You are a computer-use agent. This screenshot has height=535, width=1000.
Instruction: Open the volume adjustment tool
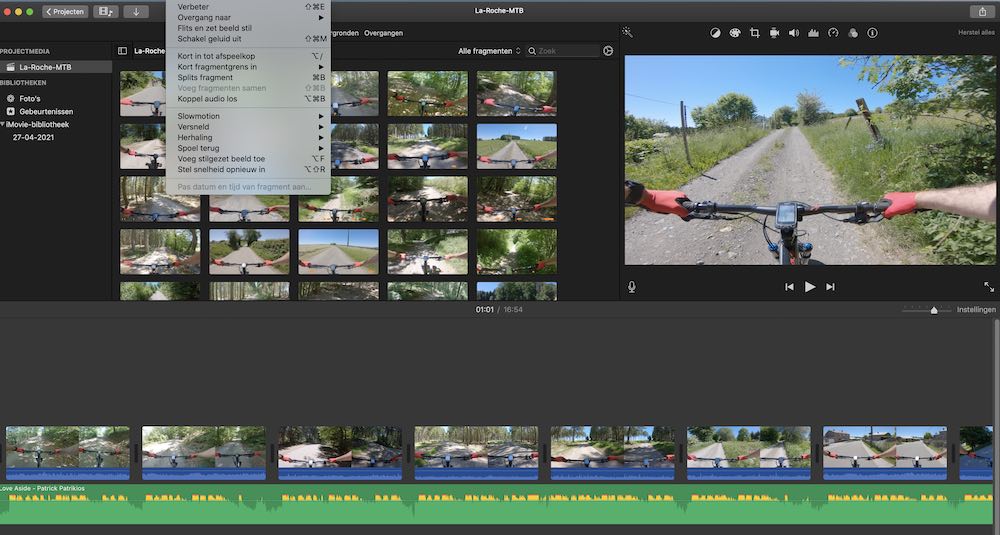794,33
